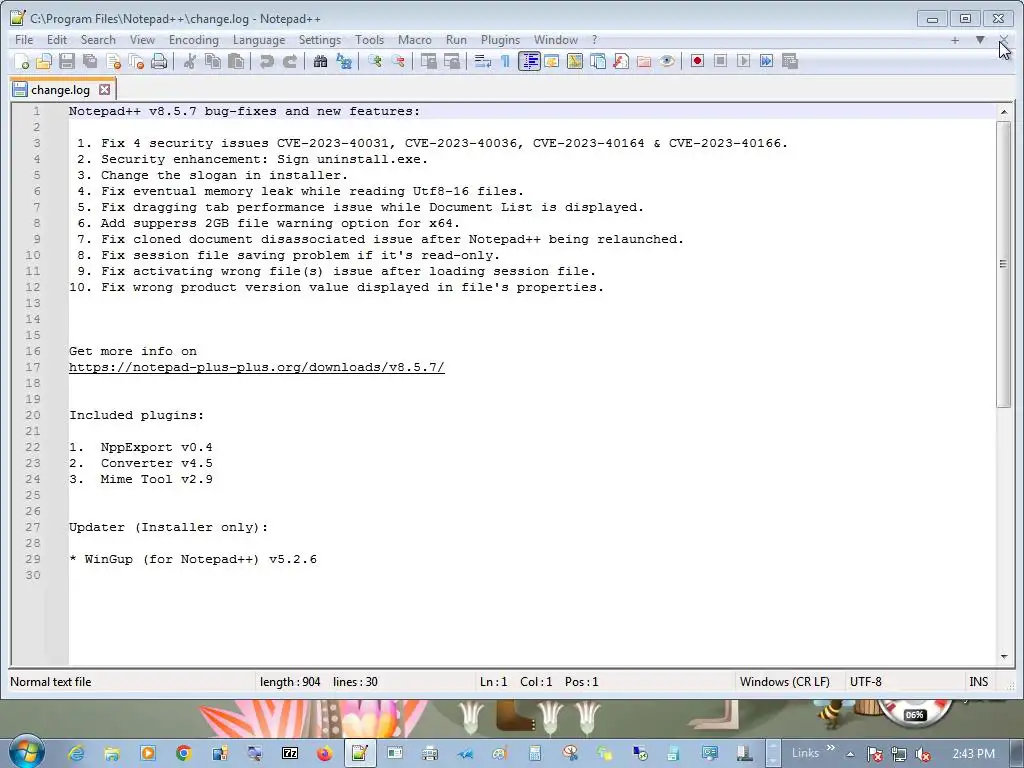Image resolution: width=1024 pixels, height=768 pixels.
Task: Run macro multiple times icon
Action: 767,61
